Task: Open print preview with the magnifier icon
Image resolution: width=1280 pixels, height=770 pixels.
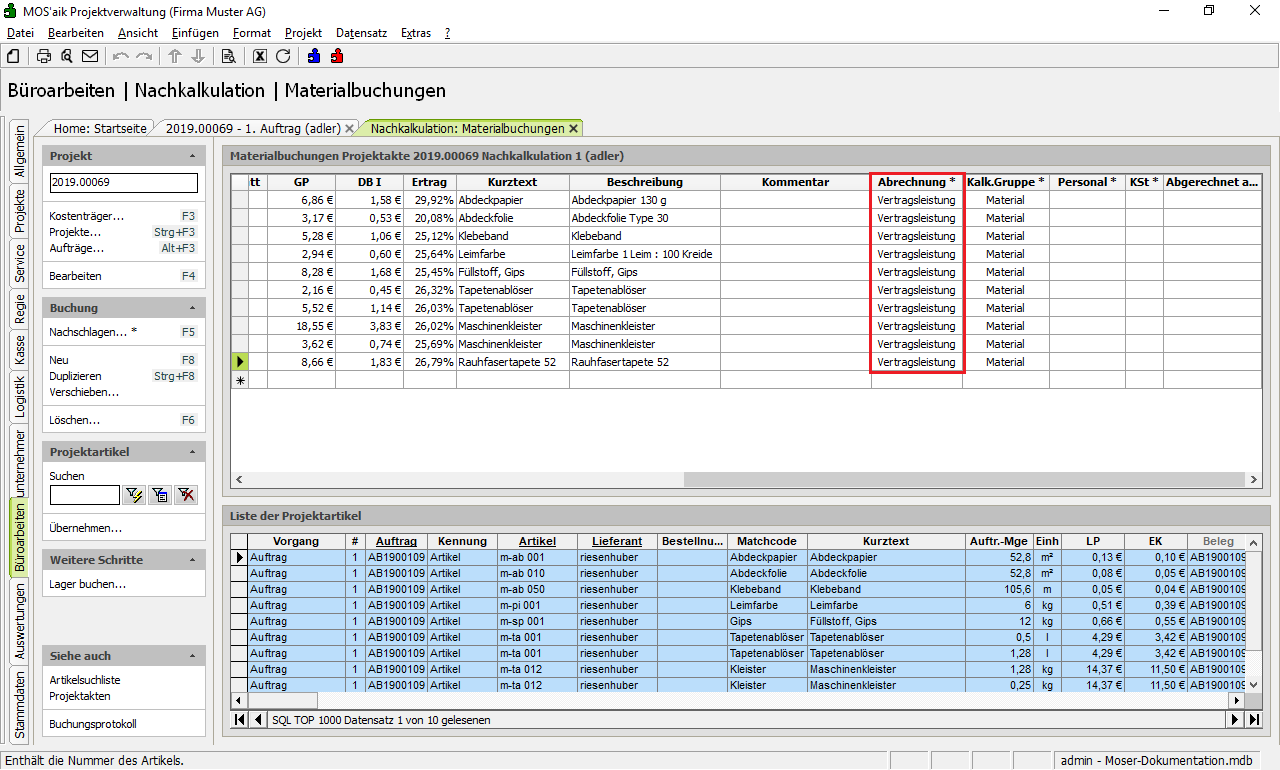Action: (67, 56)
